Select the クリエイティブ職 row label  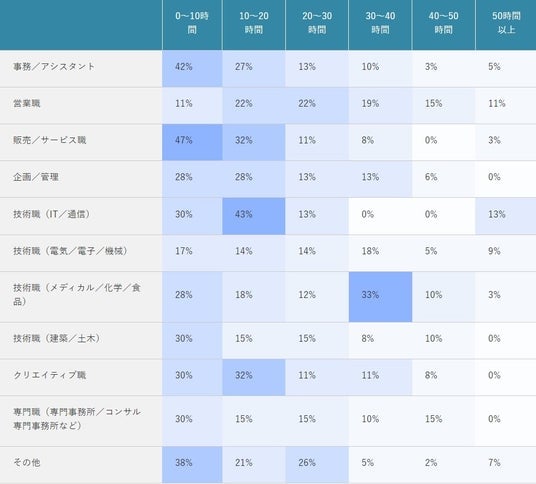tap(50, 375)
